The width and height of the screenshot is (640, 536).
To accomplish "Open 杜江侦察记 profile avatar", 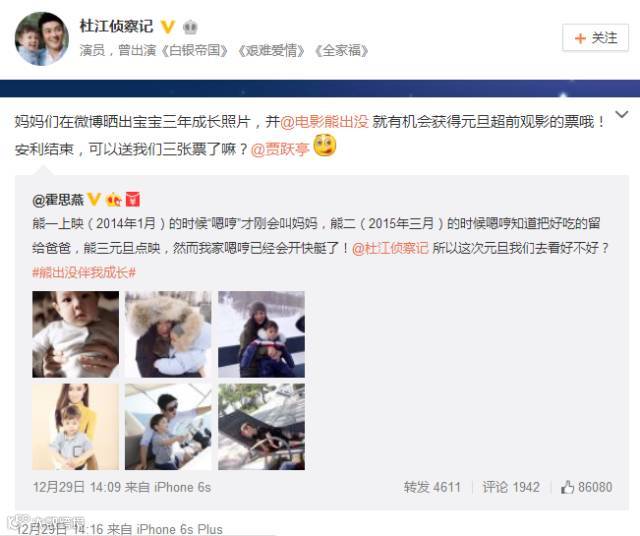I will [x=42, y=38].
